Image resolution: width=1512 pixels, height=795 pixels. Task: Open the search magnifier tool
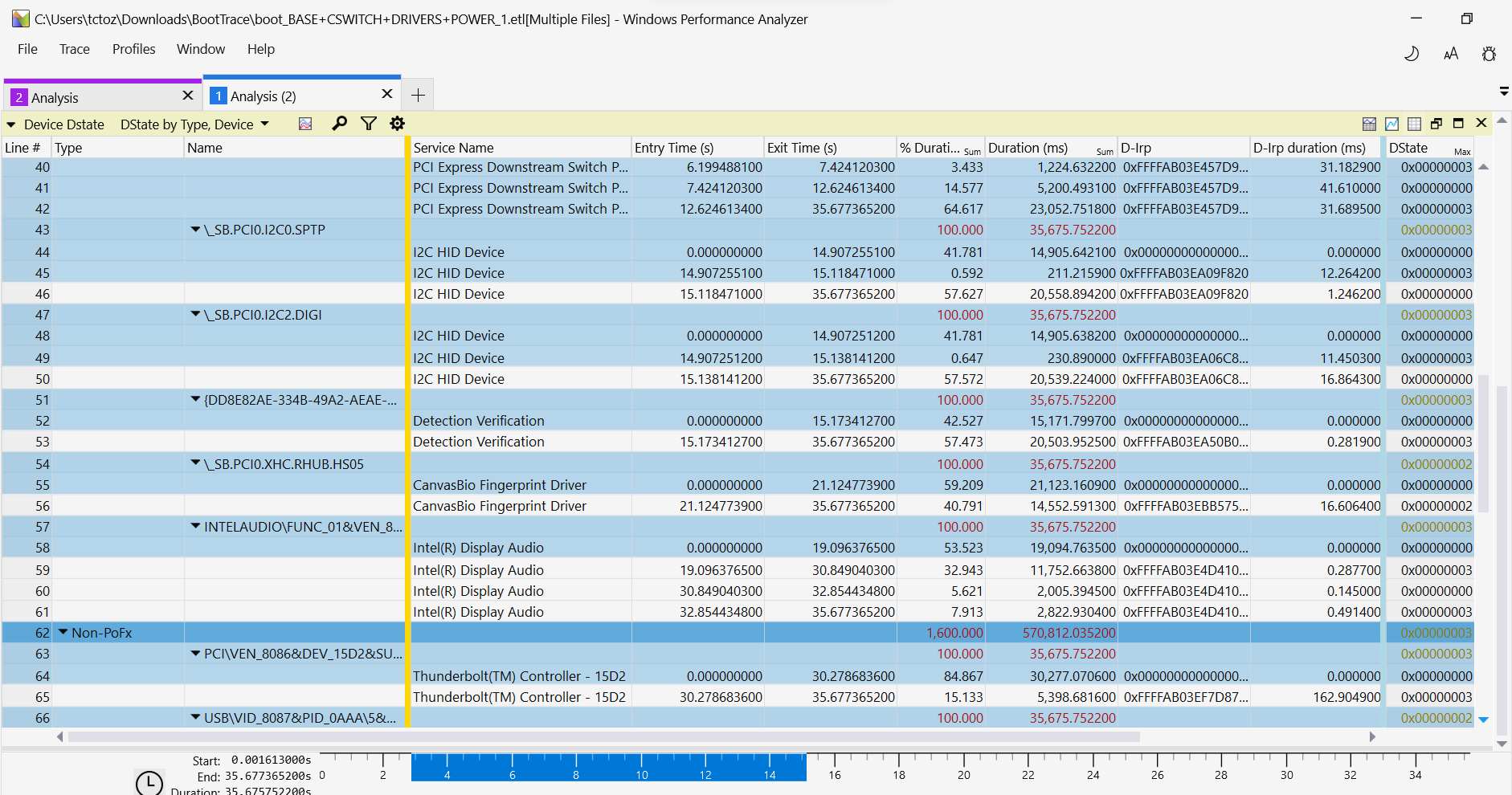(x=339, y=124)
